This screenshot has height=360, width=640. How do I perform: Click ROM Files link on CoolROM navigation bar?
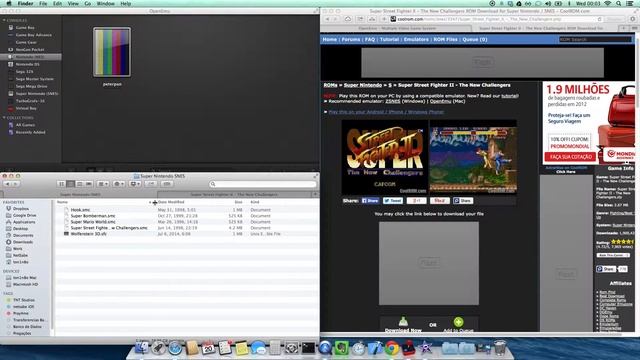[x=445, y=40]
